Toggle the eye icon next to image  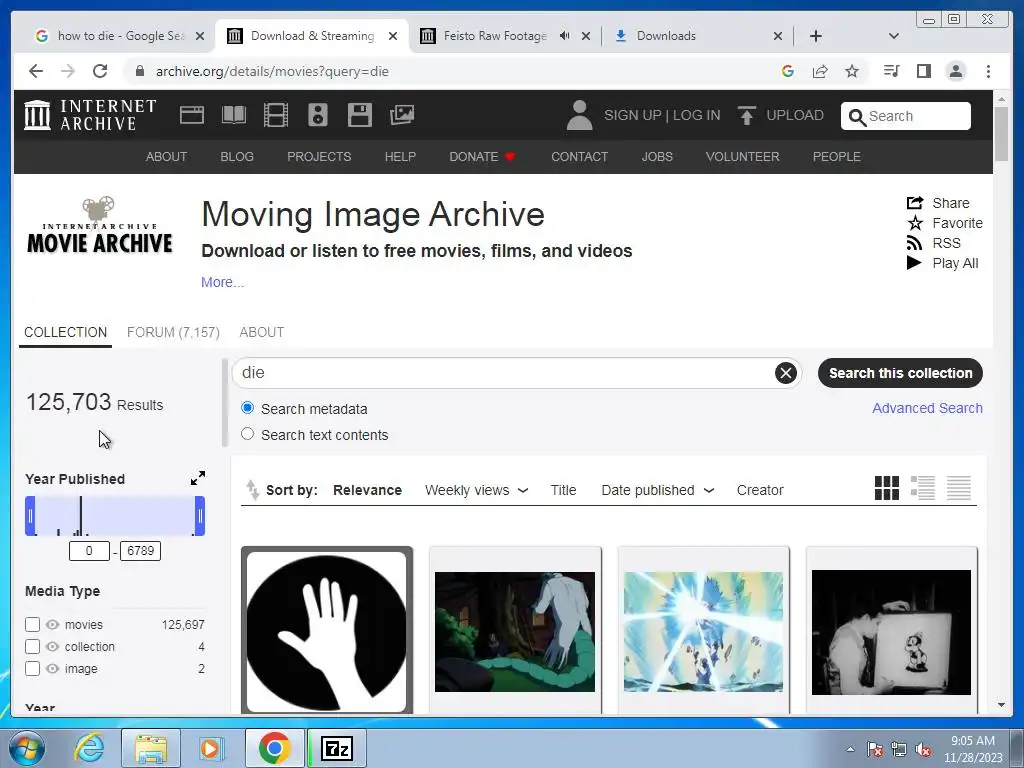click(53, 669)
